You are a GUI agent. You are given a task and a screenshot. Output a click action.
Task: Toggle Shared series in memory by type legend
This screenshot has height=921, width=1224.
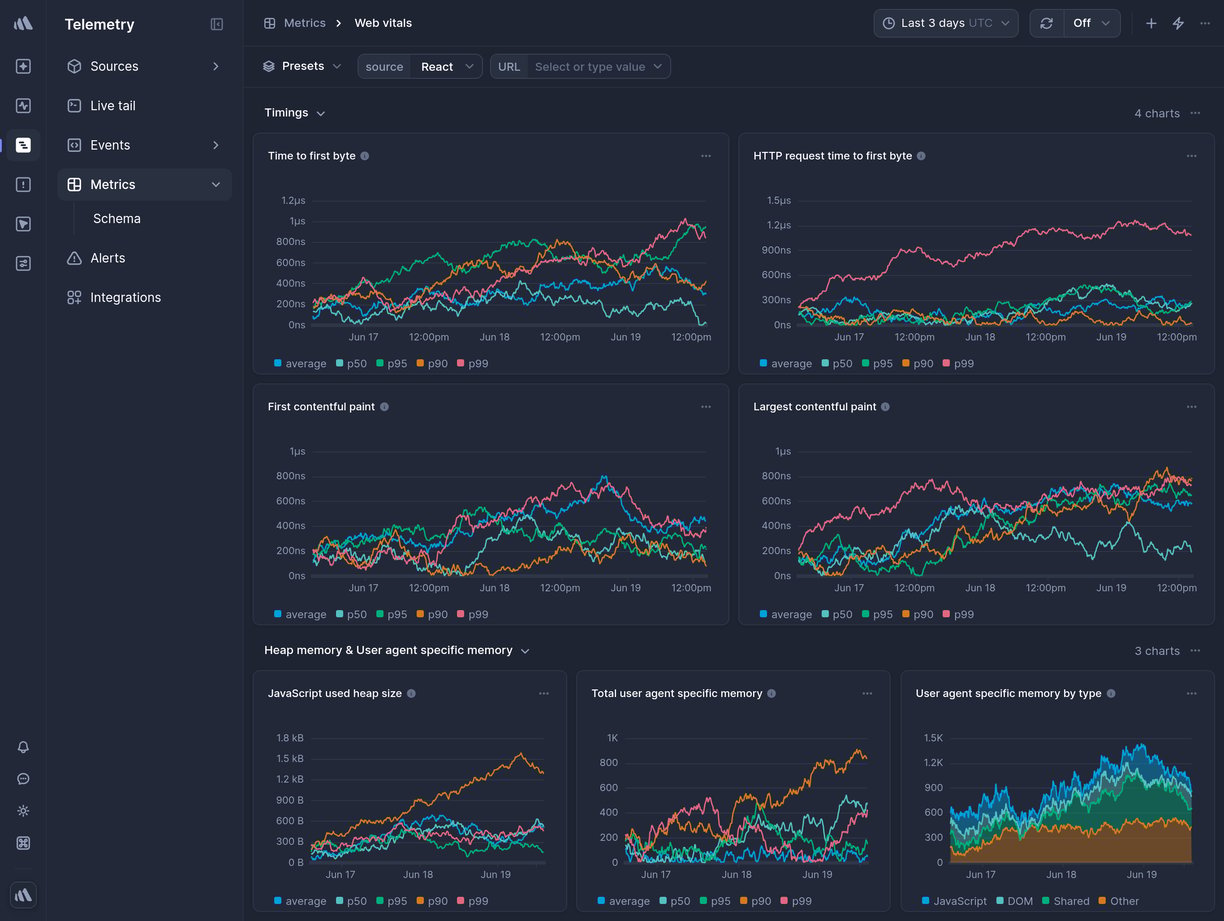1065,901
